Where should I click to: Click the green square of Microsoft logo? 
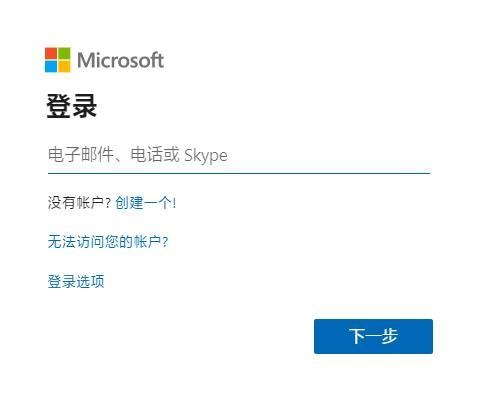click(64, 54)
